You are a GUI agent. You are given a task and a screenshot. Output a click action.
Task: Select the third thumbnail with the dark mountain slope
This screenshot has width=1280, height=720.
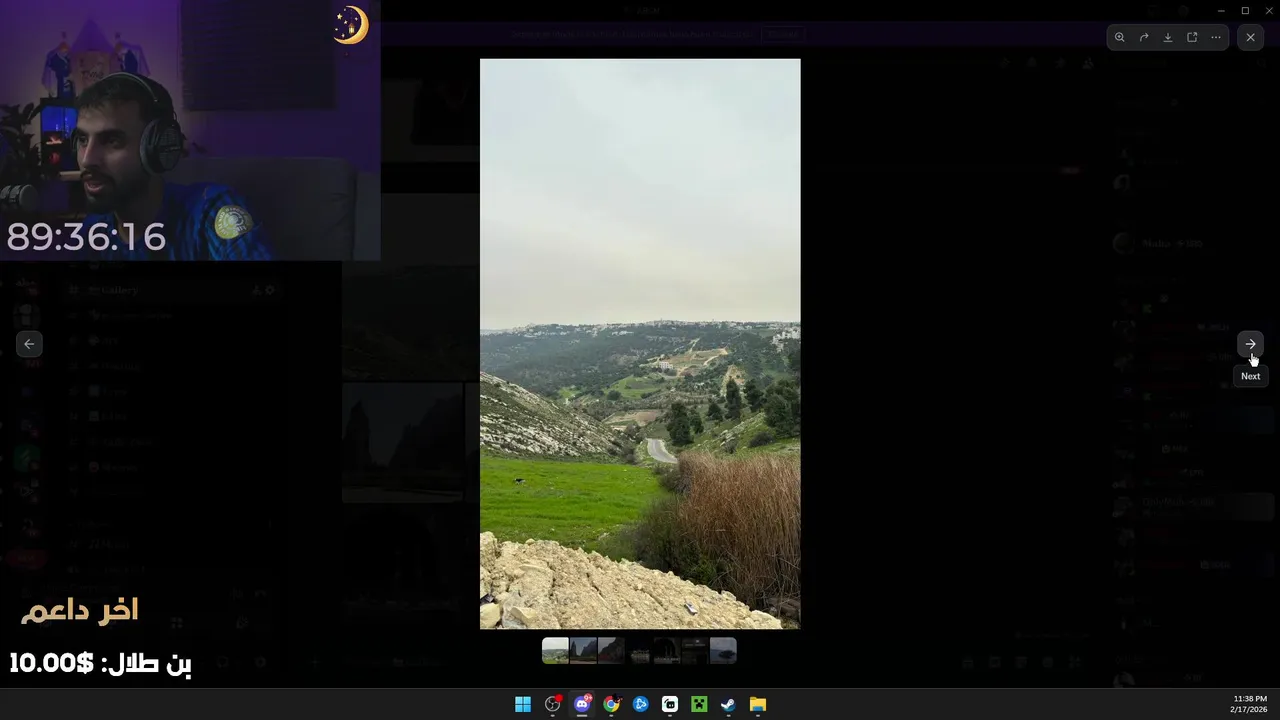click(x=611, y=651)
